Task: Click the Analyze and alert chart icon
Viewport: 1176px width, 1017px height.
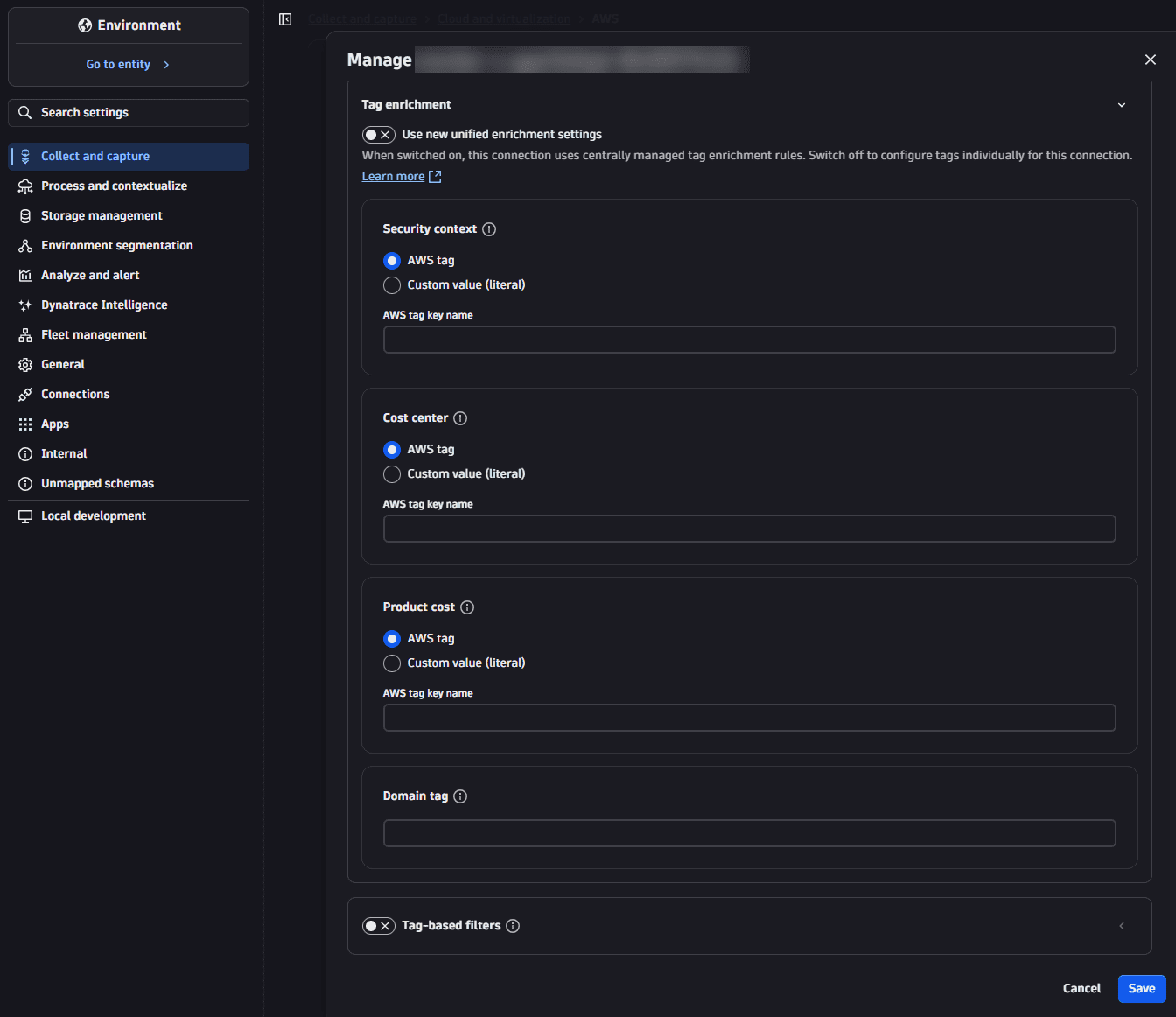Action: coord(25,276)
